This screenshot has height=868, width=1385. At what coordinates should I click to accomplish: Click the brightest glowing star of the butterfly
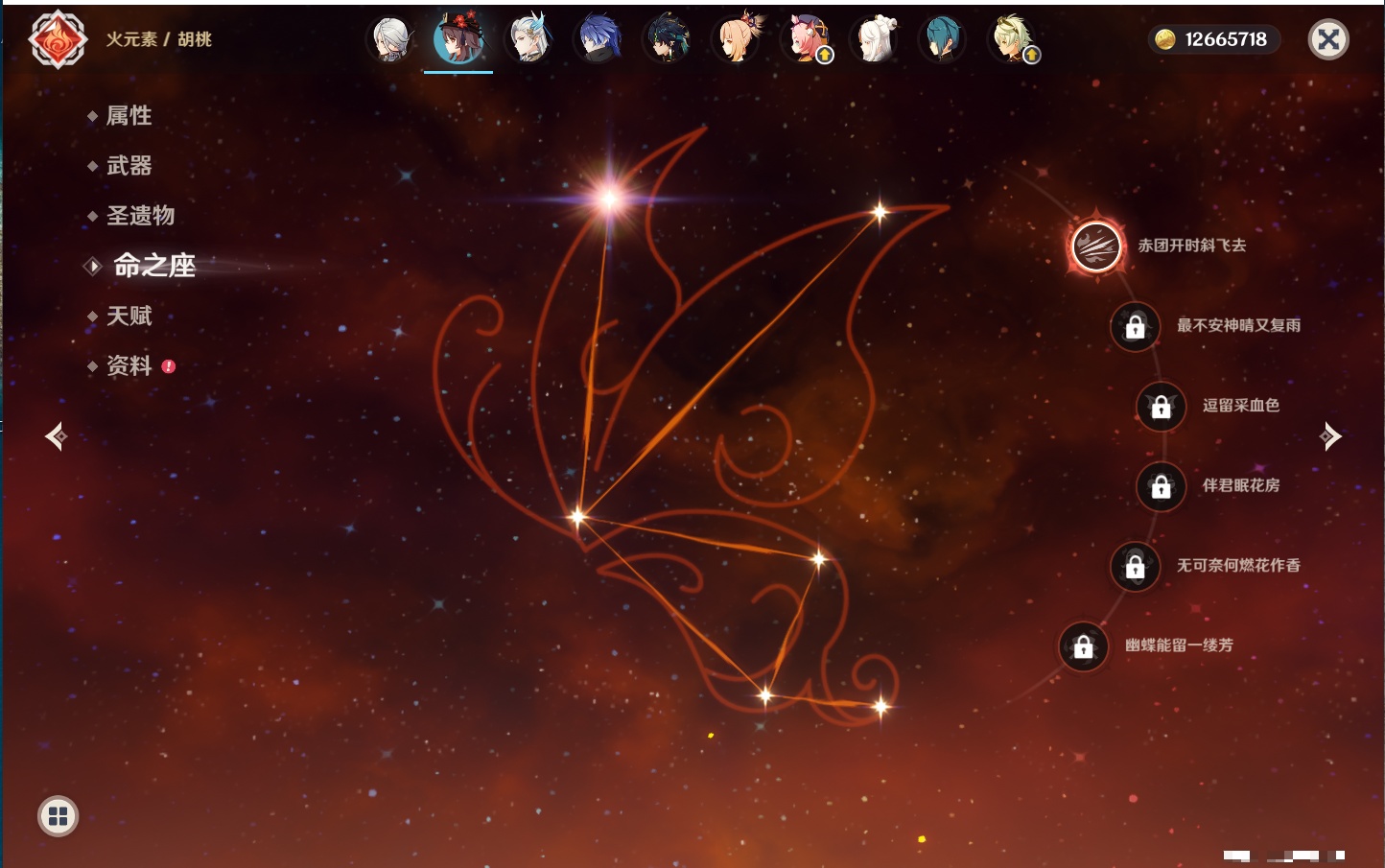609,199
